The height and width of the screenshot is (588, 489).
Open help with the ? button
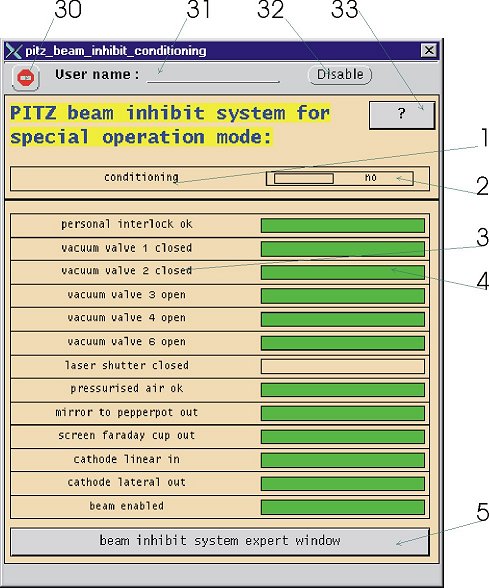(402, 115)
